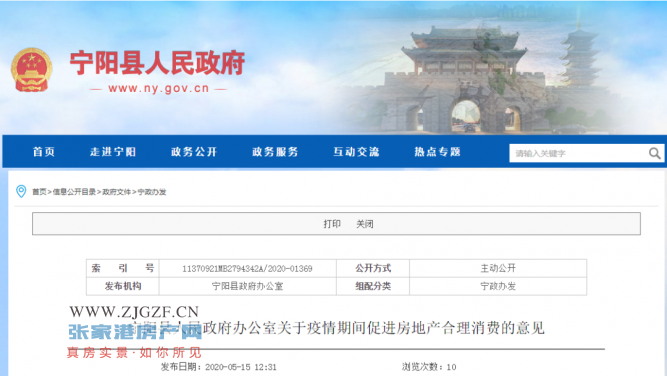667x376 pixels.
Task: Open 宁政办发 breadcrumb link
Action: [151, 192]
